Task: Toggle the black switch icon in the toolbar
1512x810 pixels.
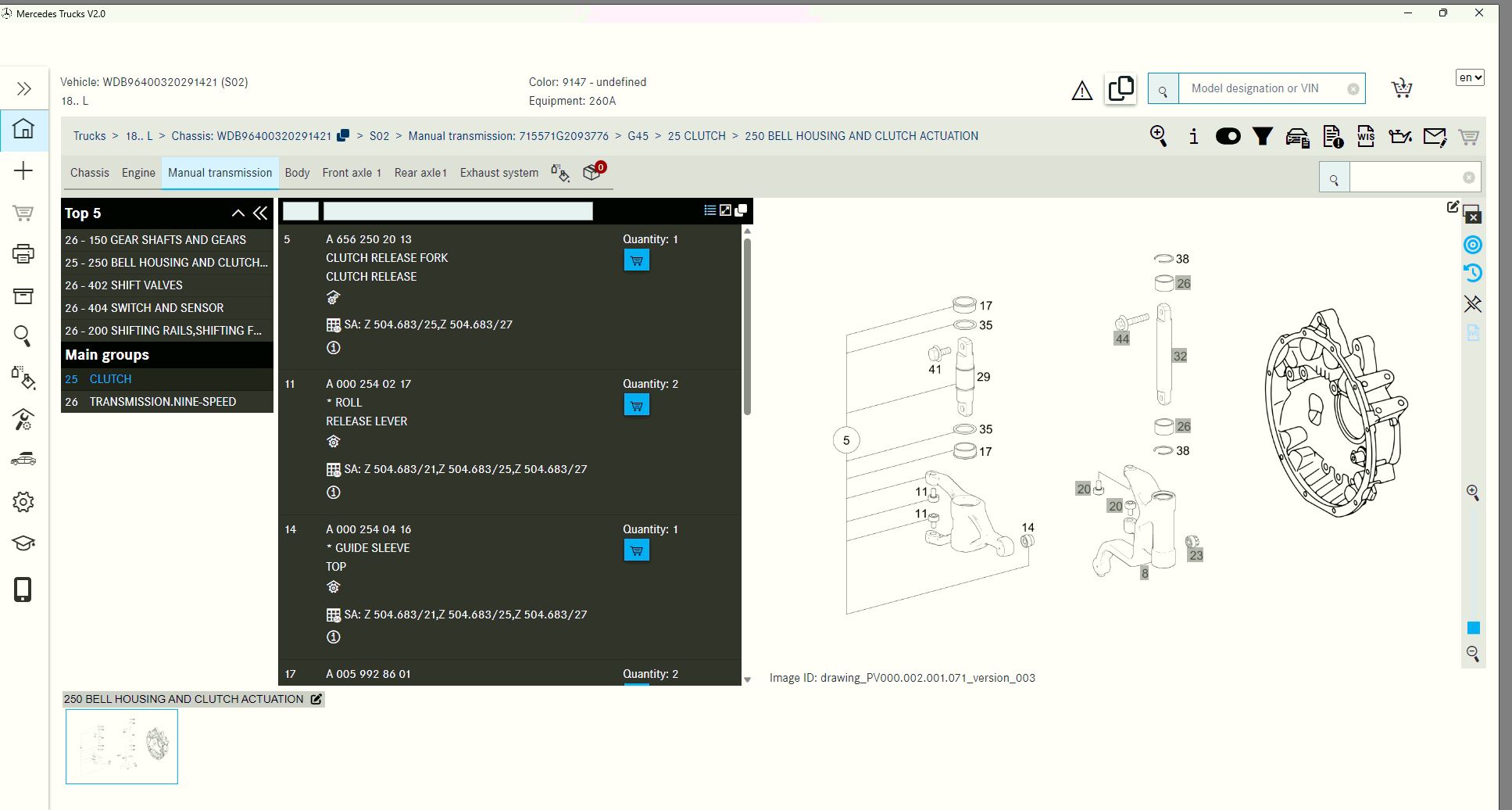Action: pyautogui.click(x=1228, y=135)
